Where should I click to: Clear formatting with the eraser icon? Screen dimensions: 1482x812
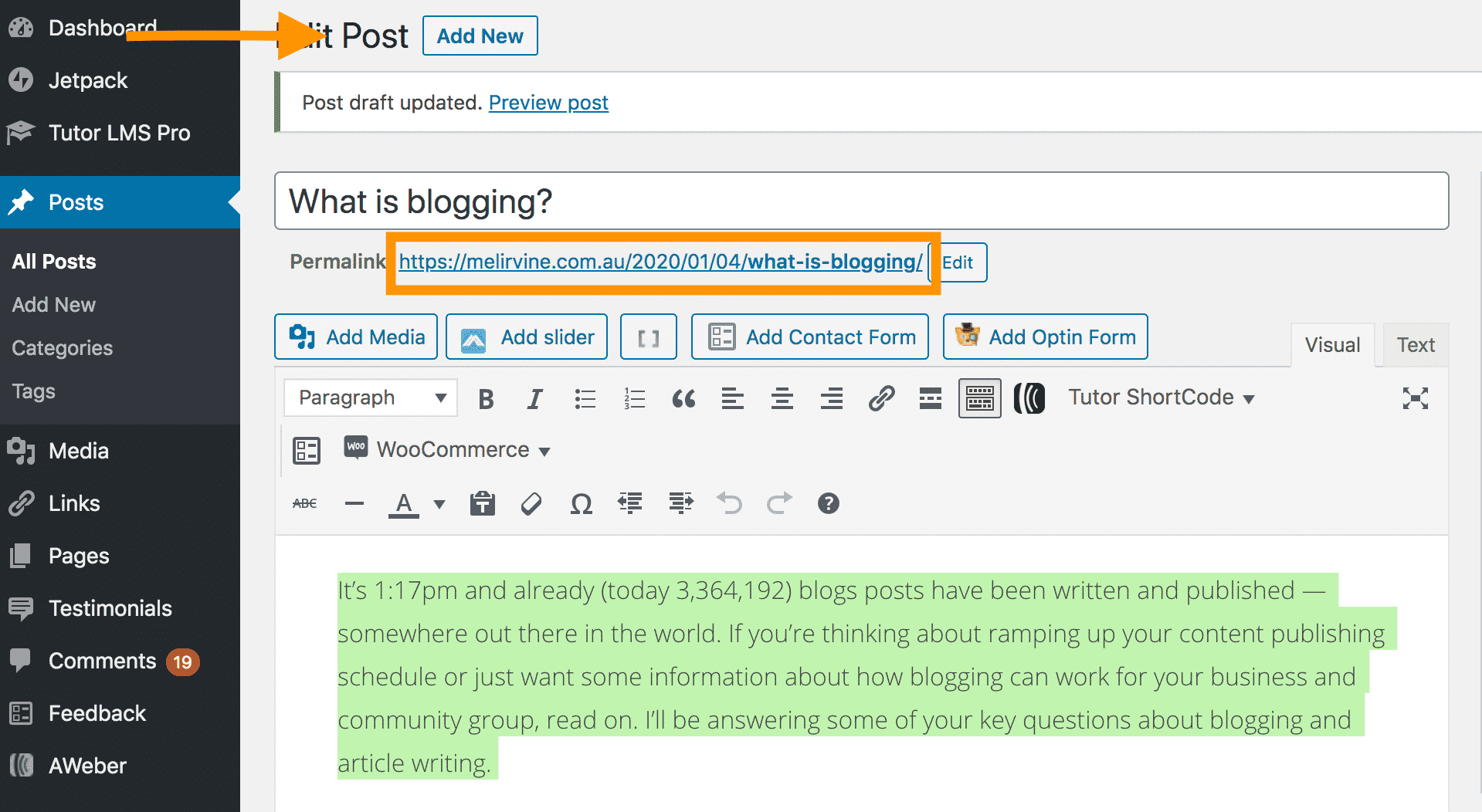click(531, 504)
